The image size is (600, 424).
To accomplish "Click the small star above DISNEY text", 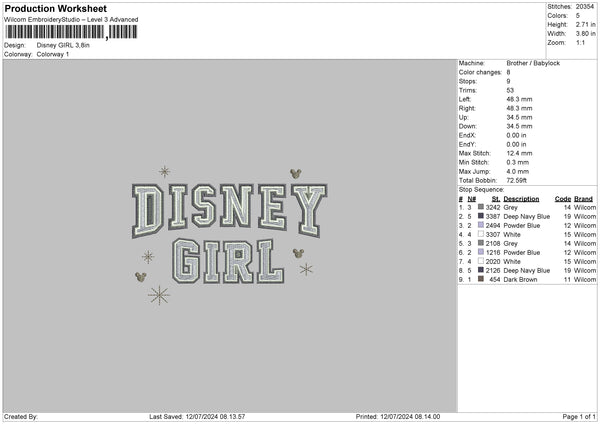I will point(164,171).
